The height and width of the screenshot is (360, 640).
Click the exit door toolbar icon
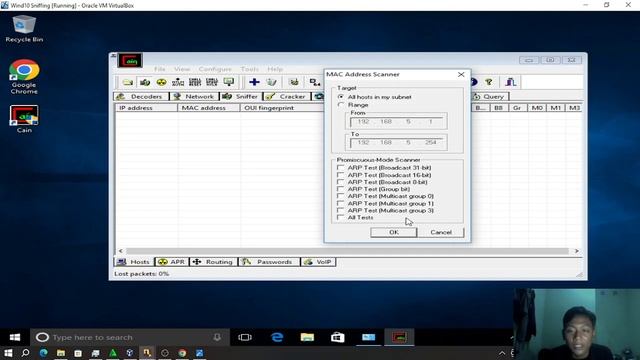[511, 82]
